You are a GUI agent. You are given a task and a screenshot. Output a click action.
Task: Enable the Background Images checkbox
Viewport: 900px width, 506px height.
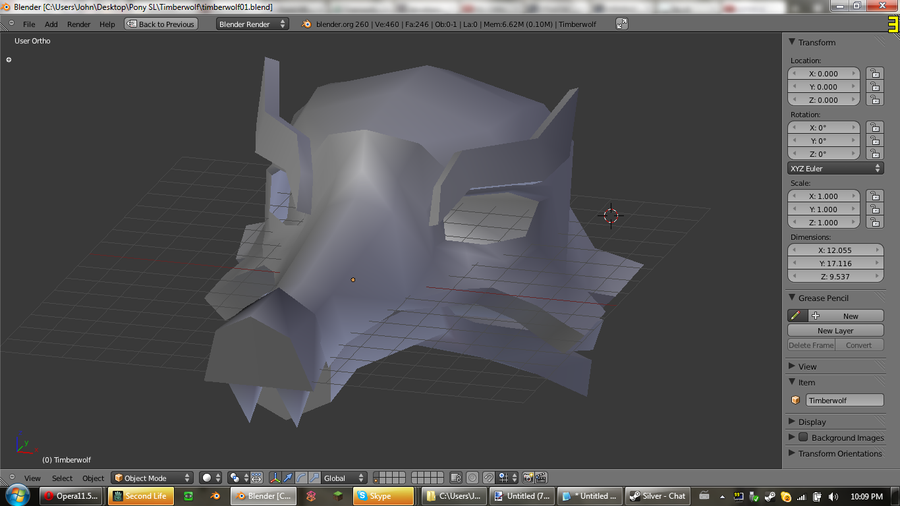tap(803, 437)
